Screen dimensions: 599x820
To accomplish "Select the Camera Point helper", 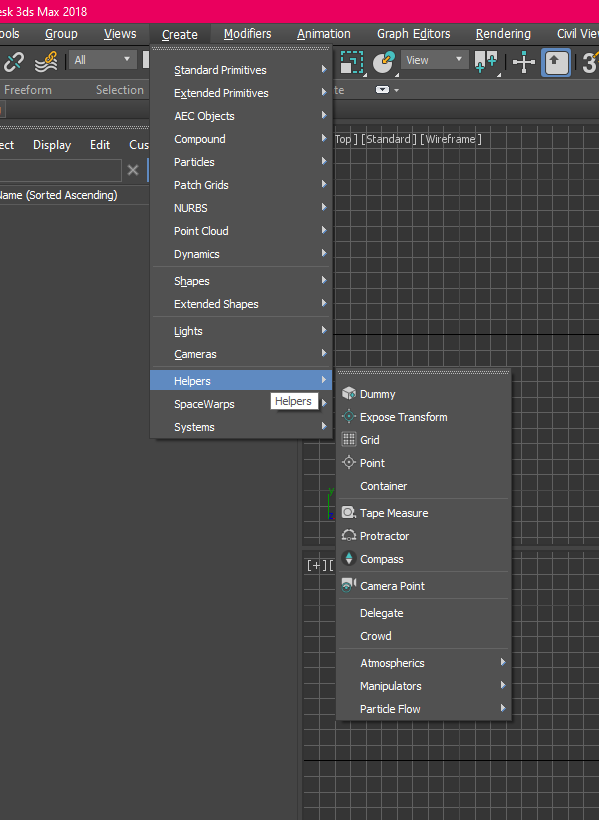I will (x=424, y=586).
